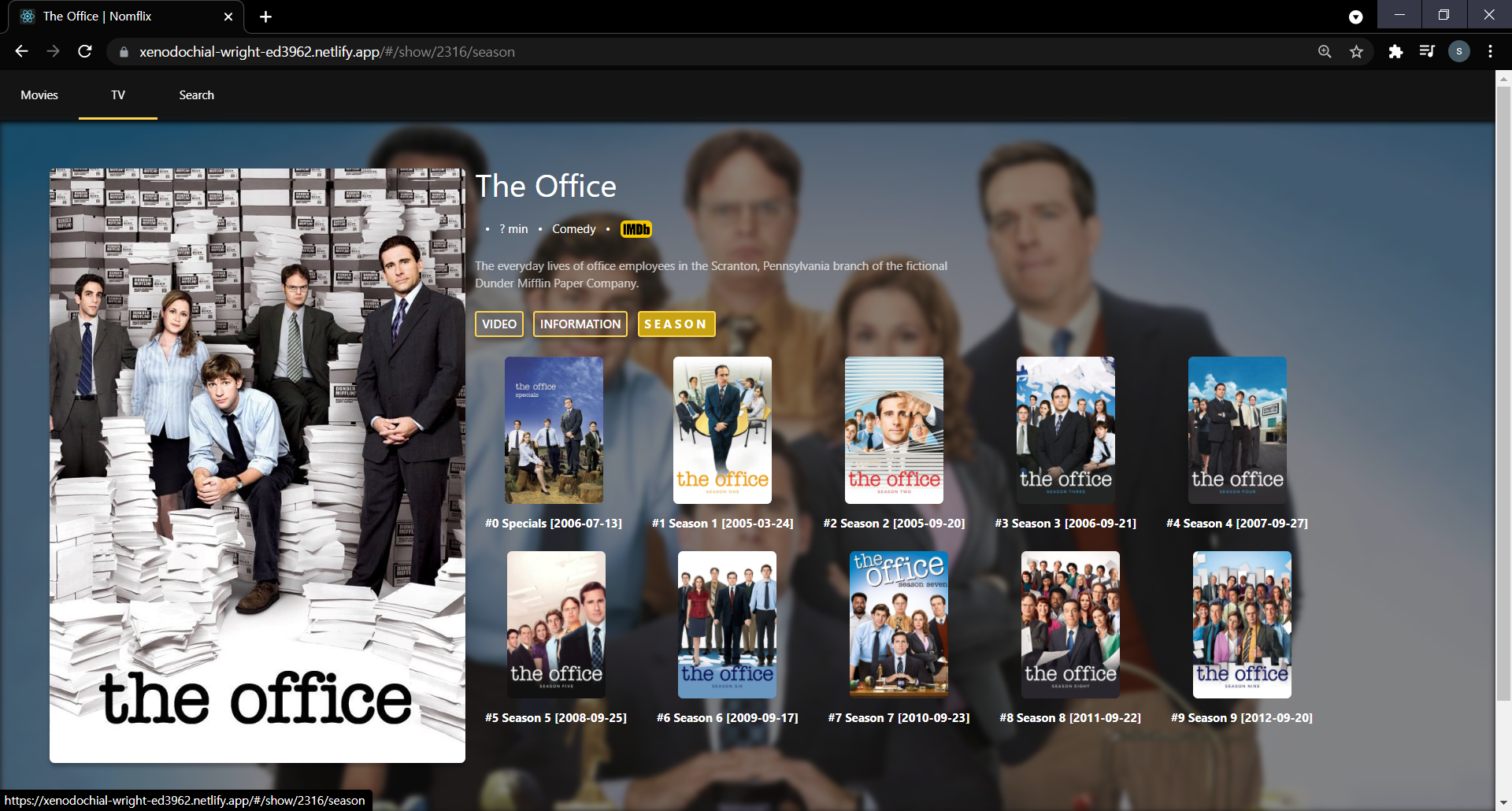Screen dimensions: 1512x811
Task: Click the URL in the address bar
Action: coord(327,52)
